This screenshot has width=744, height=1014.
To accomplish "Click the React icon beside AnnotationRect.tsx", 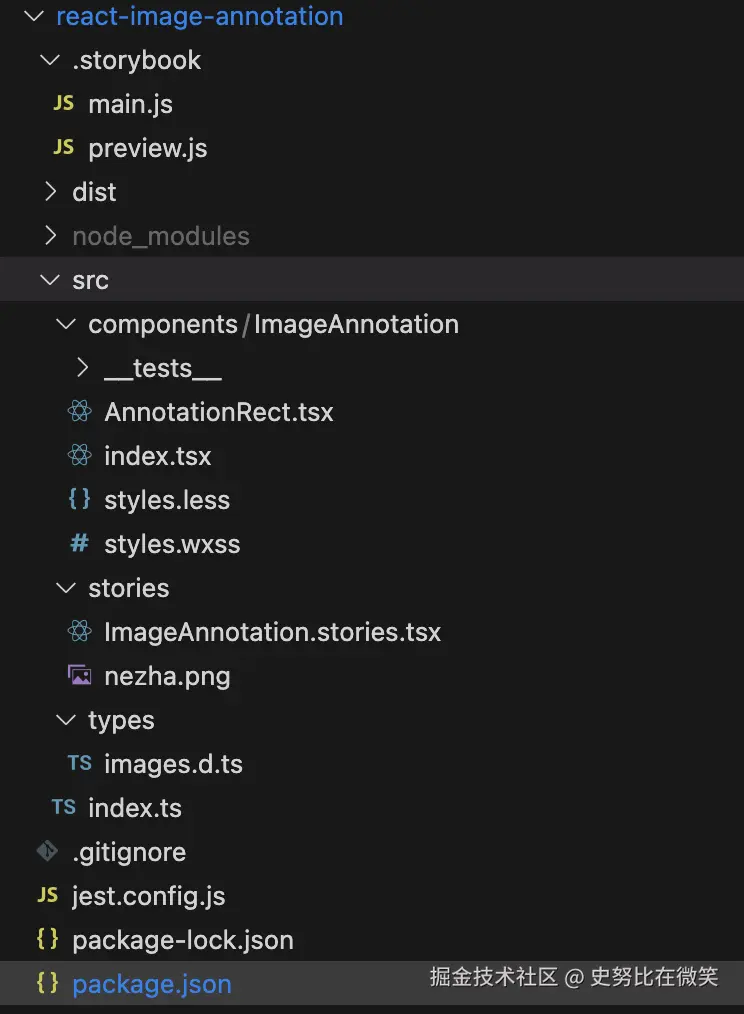I will pyautogui.click(x=80, y=412).
